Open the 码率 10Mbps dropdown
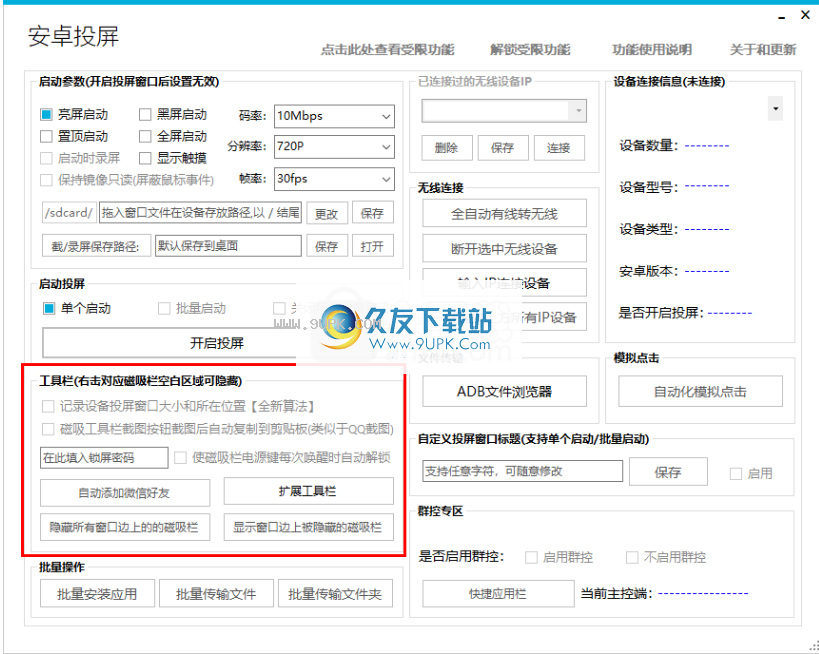Viewport: 819px width, 654px height. point(334,116)
